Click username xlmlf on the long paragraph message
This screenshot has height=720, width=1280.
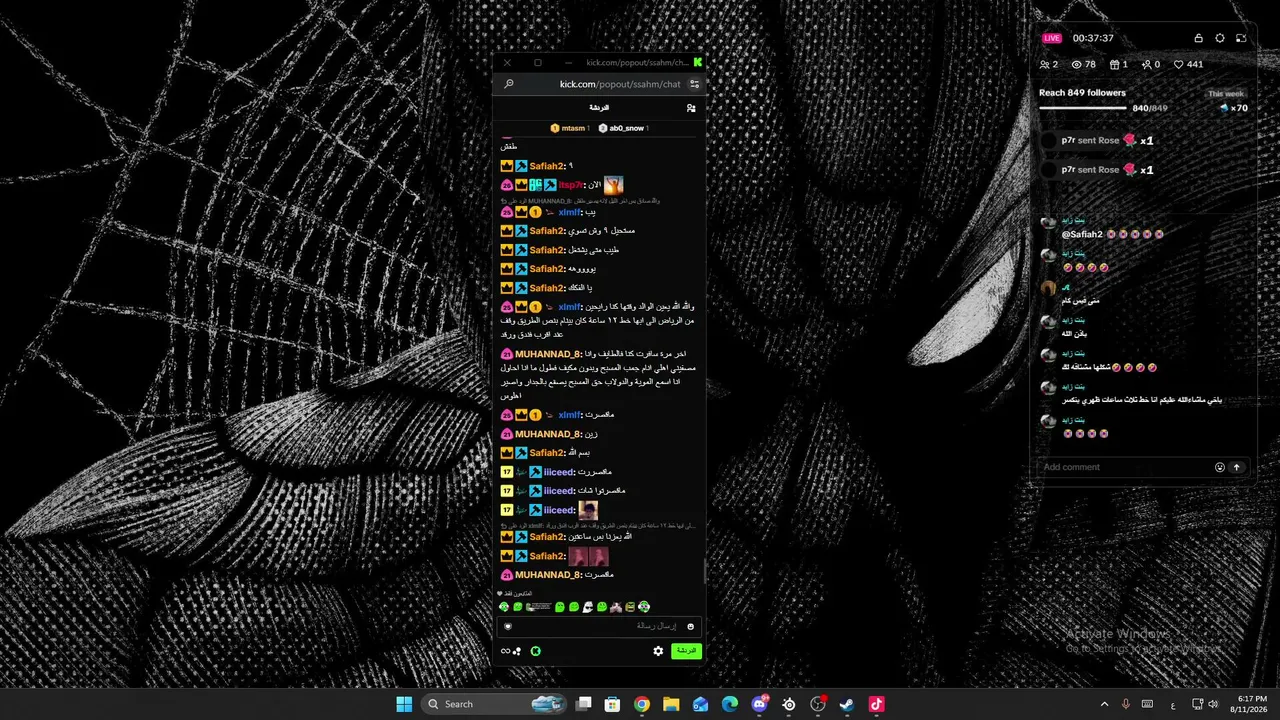(569, 307)
